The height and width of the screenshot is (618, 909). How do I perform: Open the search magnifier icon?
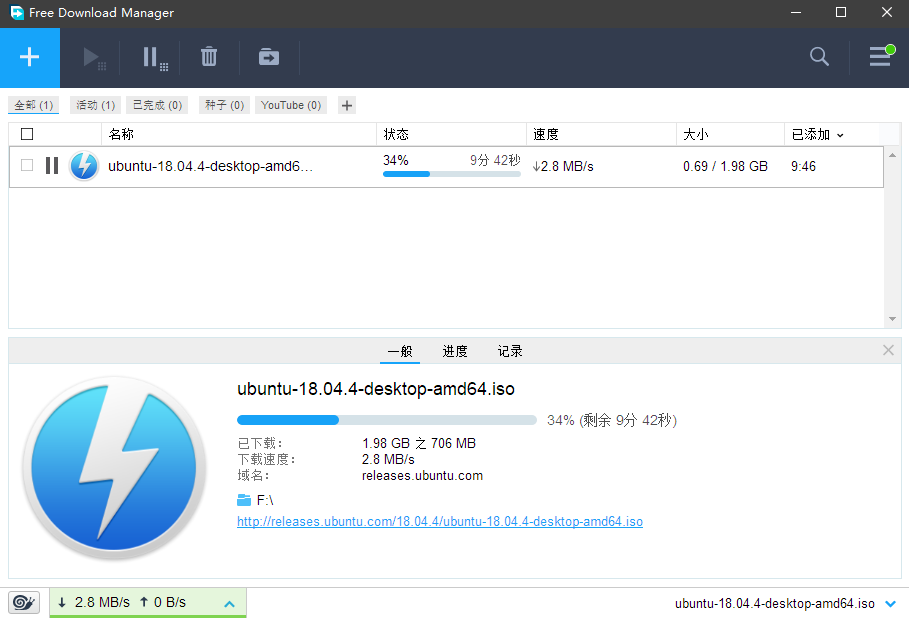pyautogui.click(x=819, y=57)
